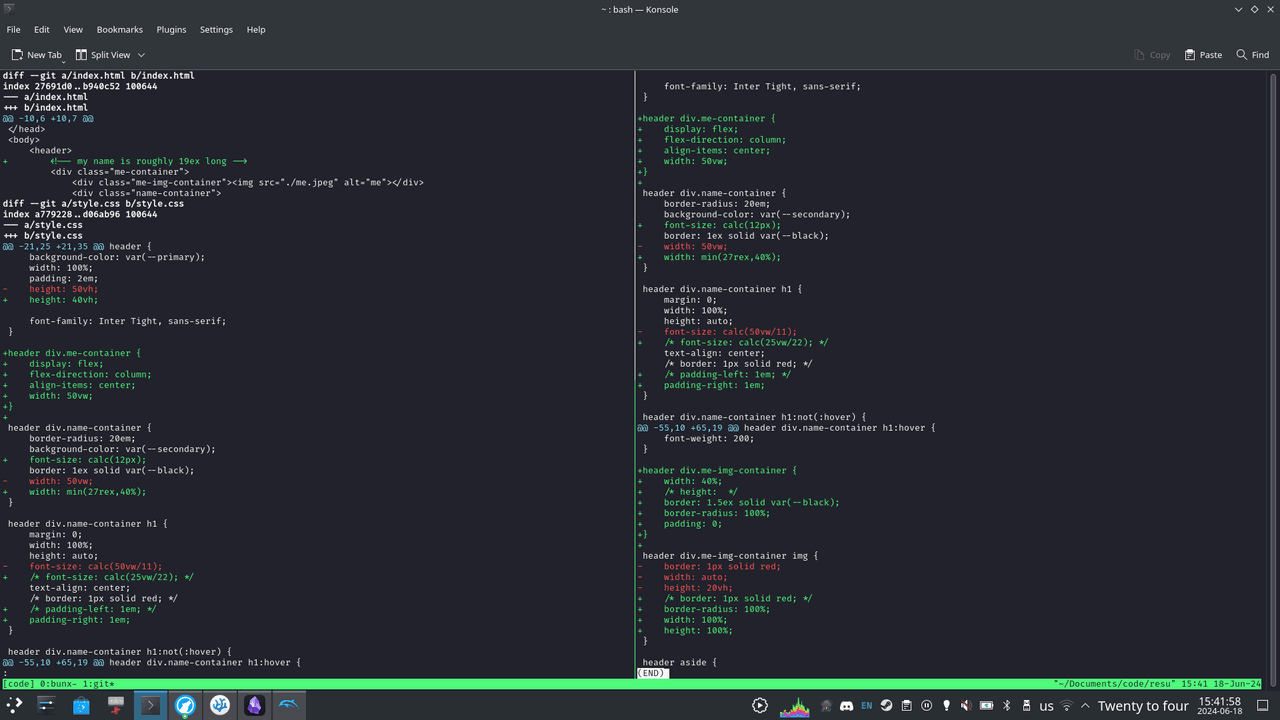
Task: Click the New Tab toolbar button
Action: pyautogui.click(x=37, y=55)
